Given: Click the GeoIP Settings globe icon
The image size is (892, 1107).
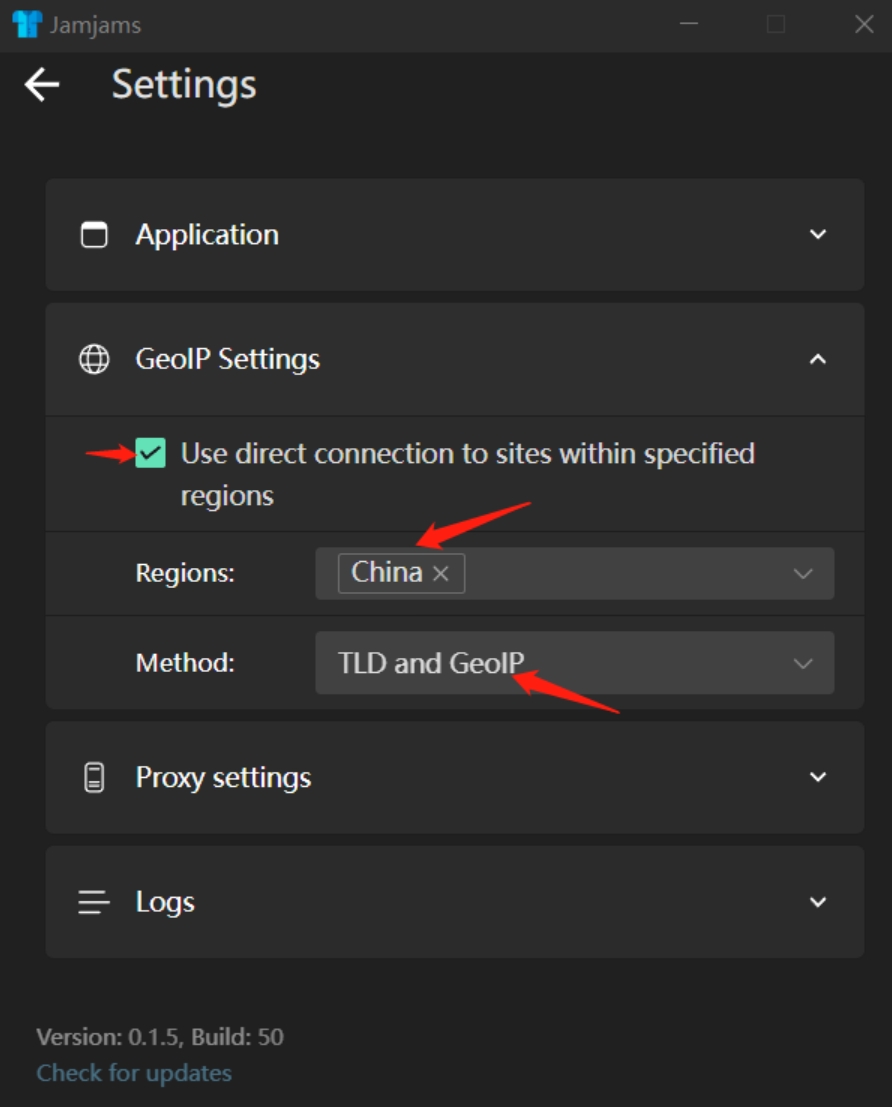Looking at the screenshot, I should (94, 359).
